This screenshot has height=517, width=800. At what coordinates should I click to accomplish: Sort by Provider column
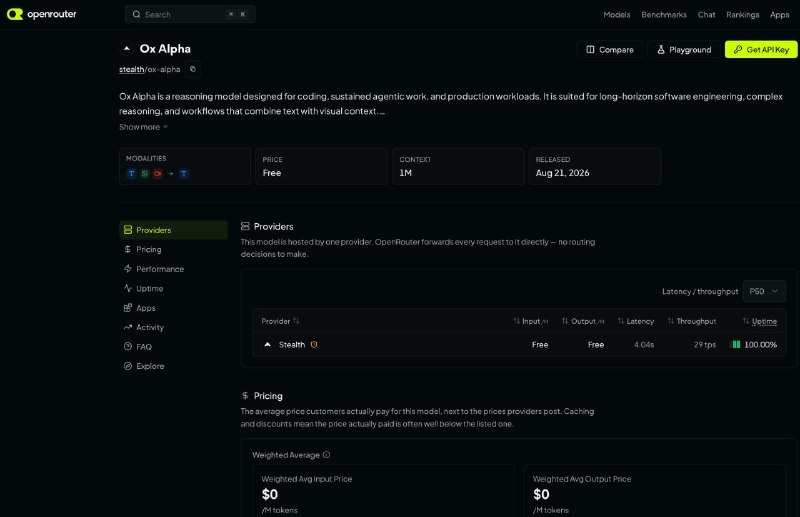click(280, 321)
